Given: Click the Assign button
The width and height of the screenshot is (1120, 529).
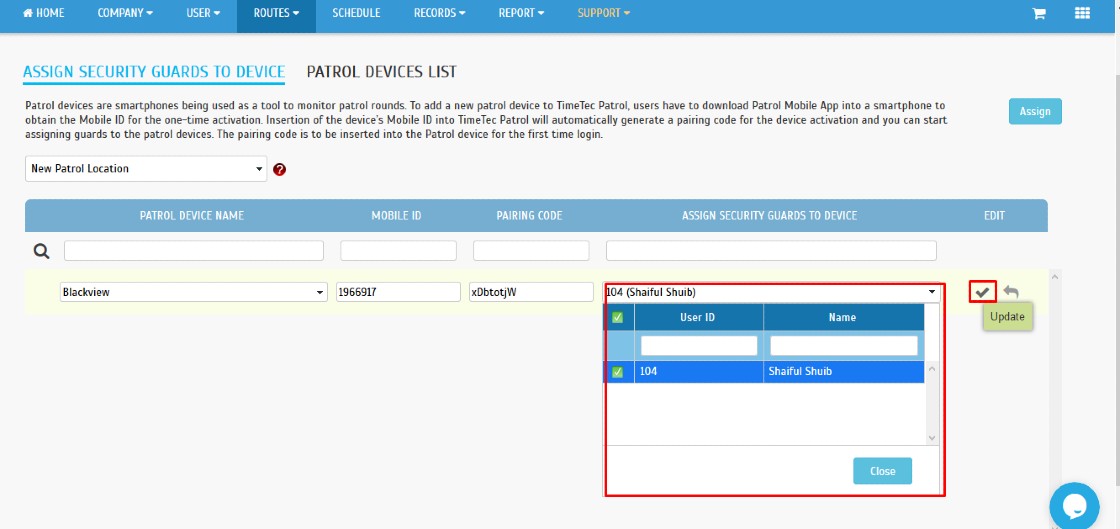Looking at the screenshot, I should [x=1035, y=111].
